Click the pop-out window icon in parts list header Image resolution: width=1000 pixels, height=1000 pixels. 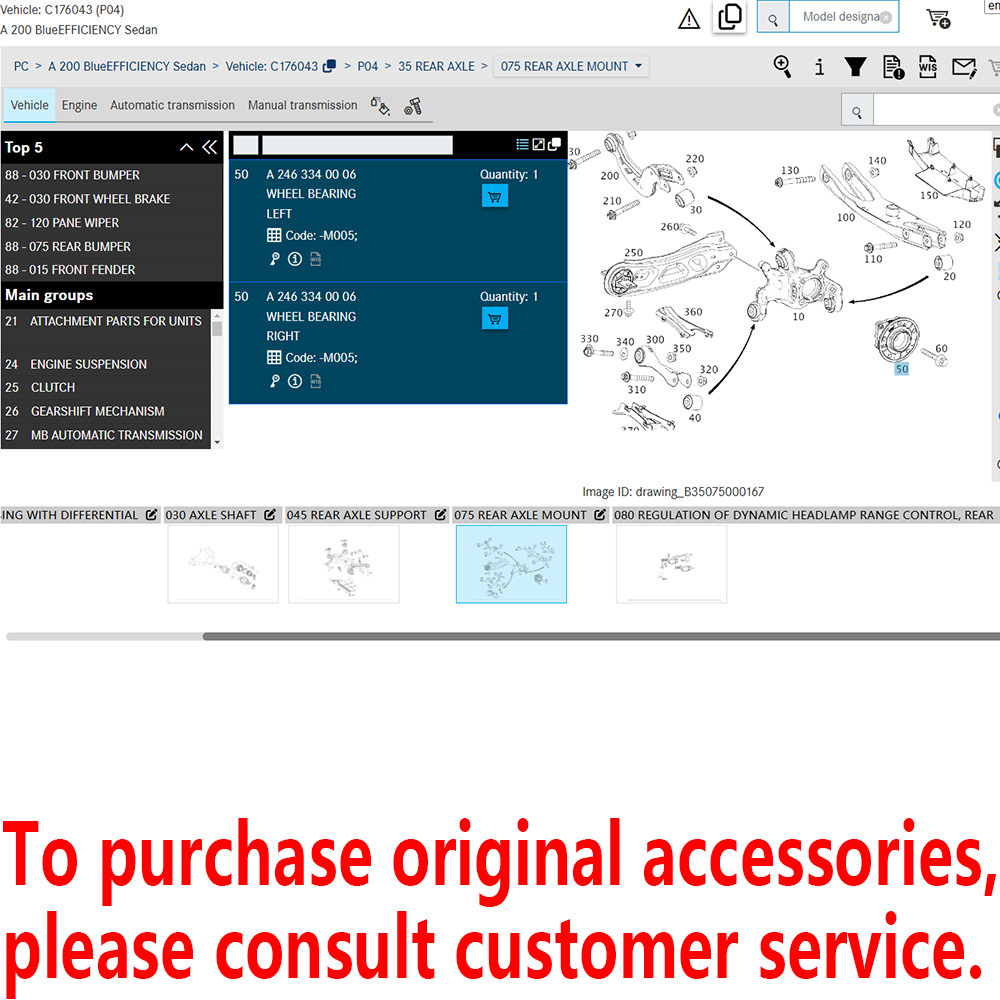554,144
